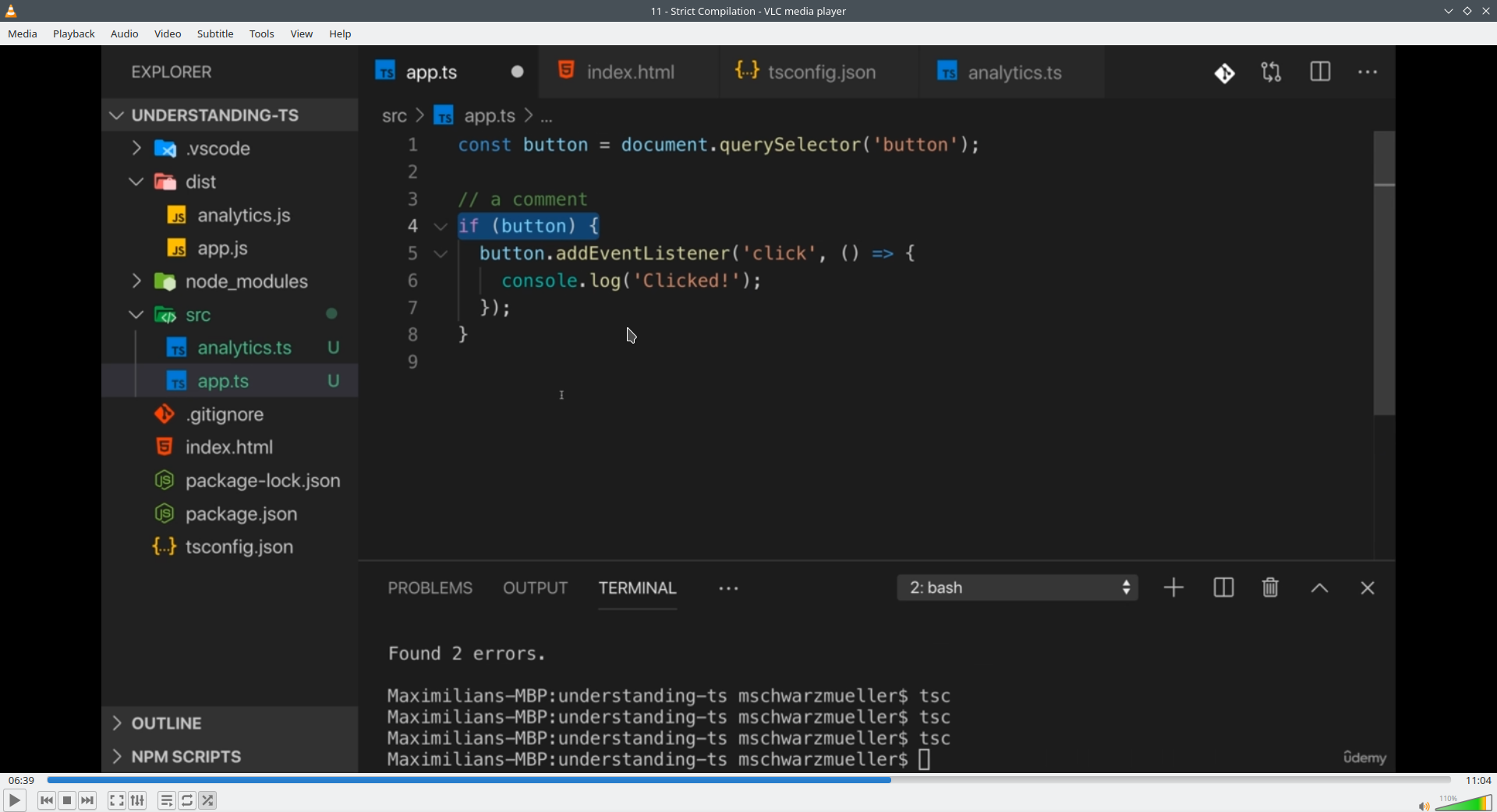Switch to the tsconfig.json editor tab
The image size is (1497, 812).
[x=820, y=72]
